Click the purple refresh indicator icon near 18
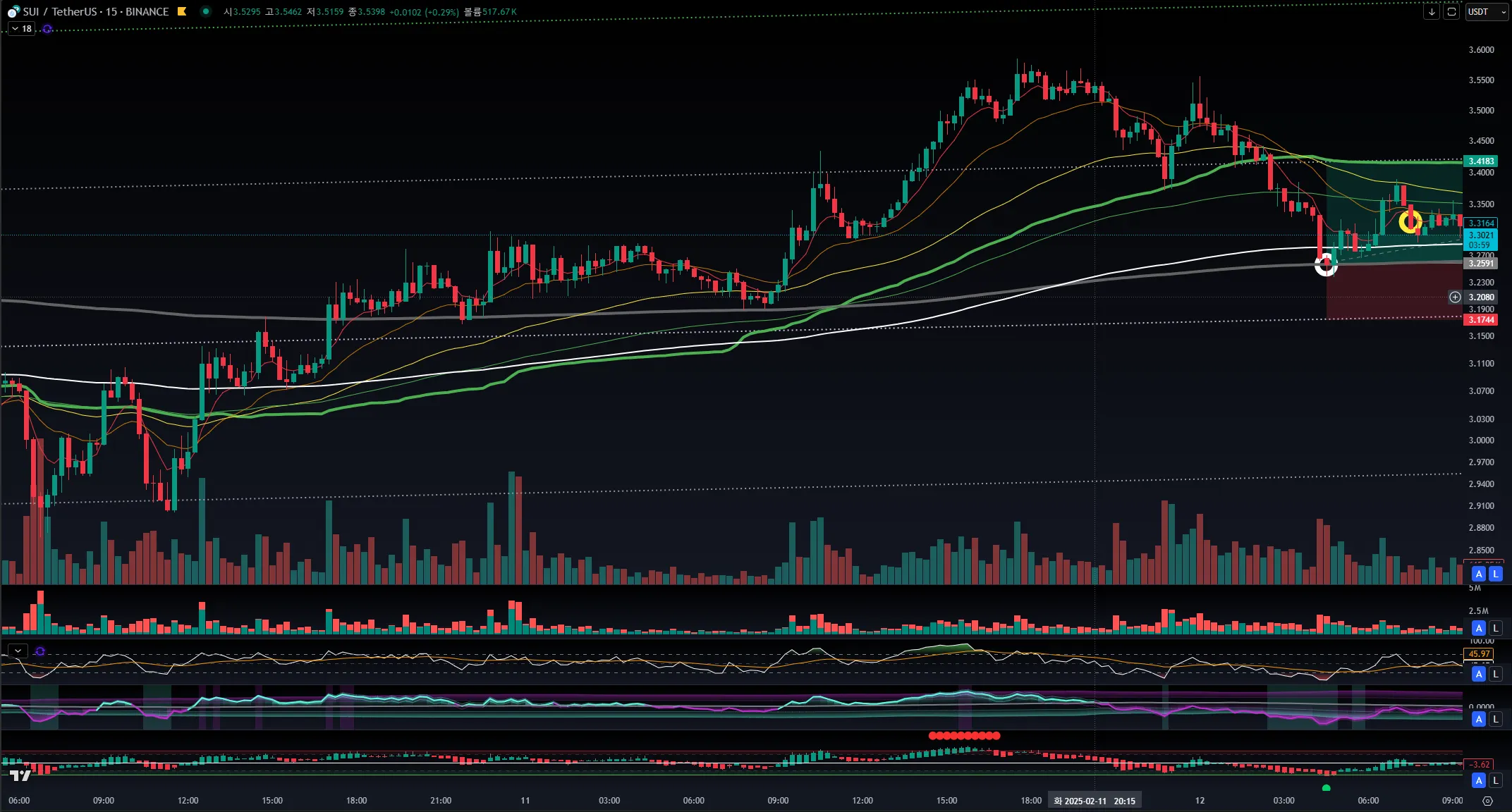 [x=47, y=29]
